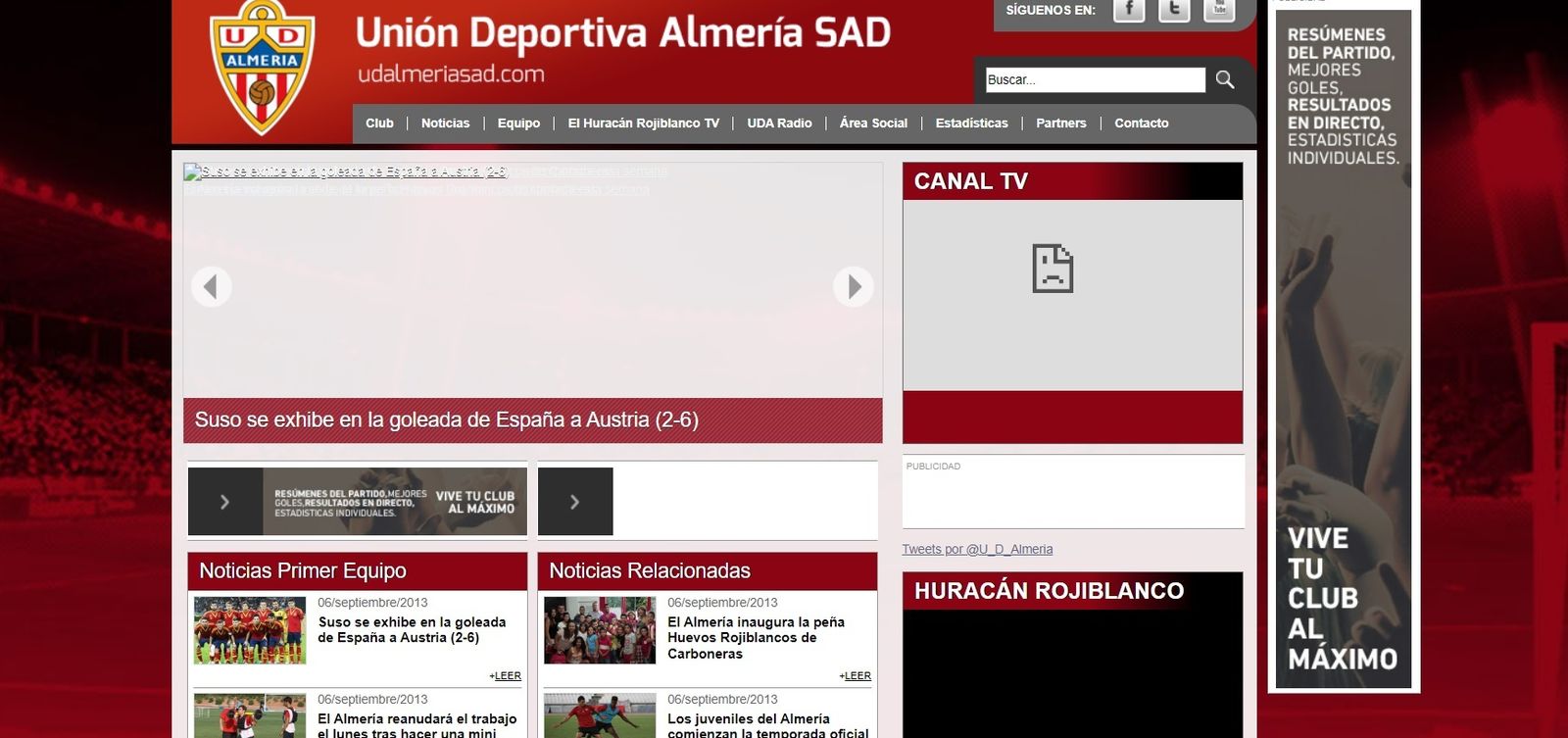Open the Noticias menu
Image resolution: width=1568 pixels, height=738 pixels.
pos(445,123)
